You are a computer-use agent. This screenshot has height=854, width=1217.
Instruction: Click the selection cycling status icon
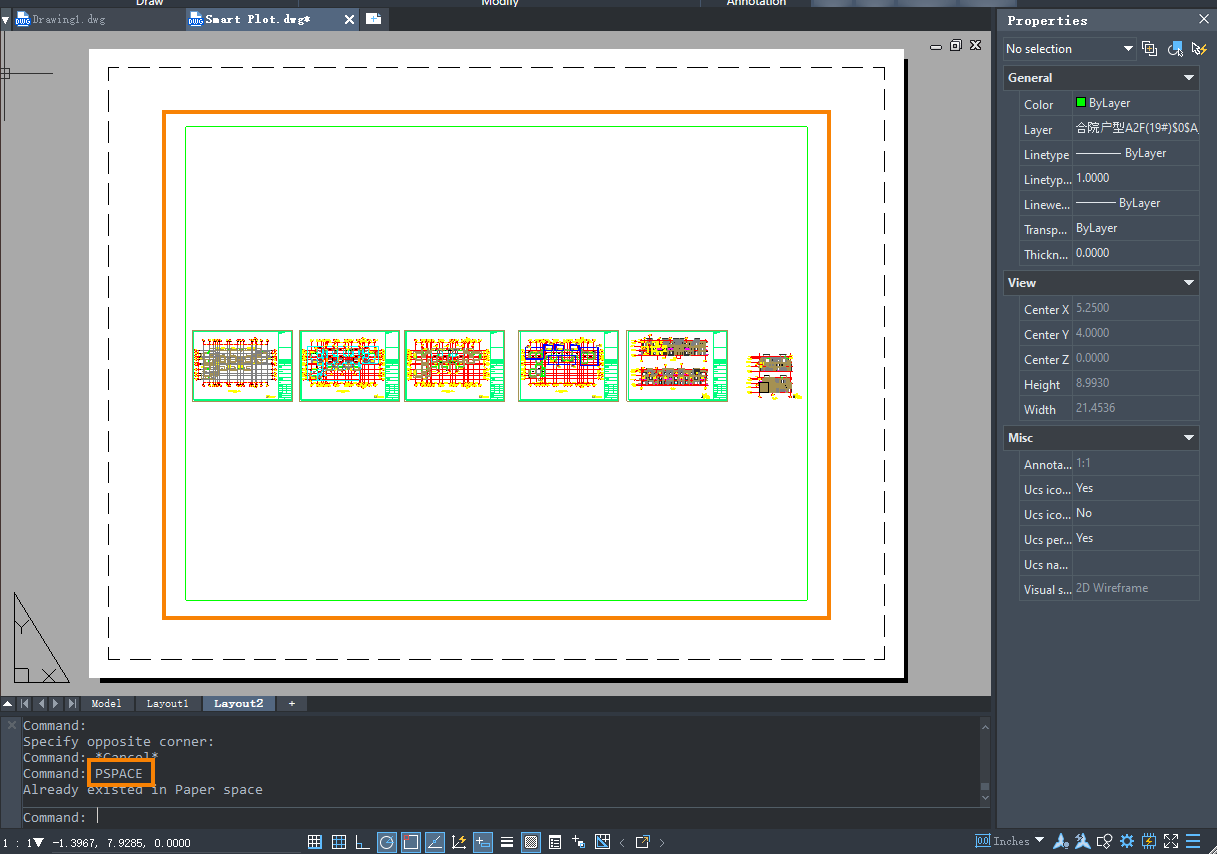click(x=579, y=842)
